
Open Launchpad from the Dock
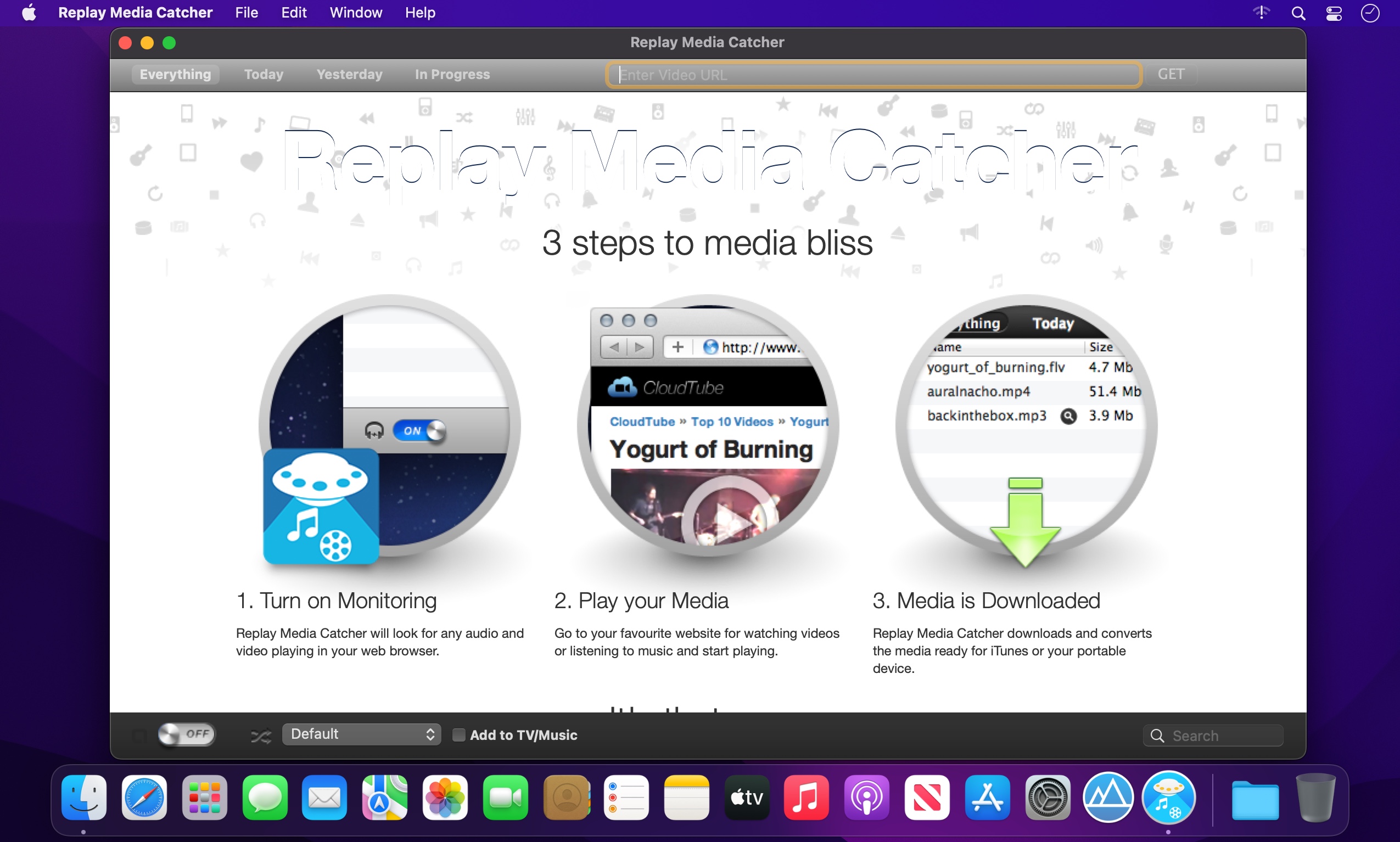[204, 798]
